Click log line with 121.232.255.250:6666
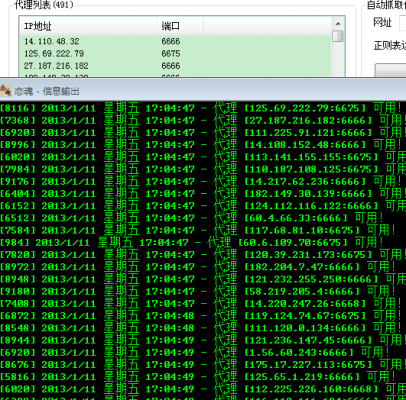This screenshot has width=406, height=400. coord(203,279)
